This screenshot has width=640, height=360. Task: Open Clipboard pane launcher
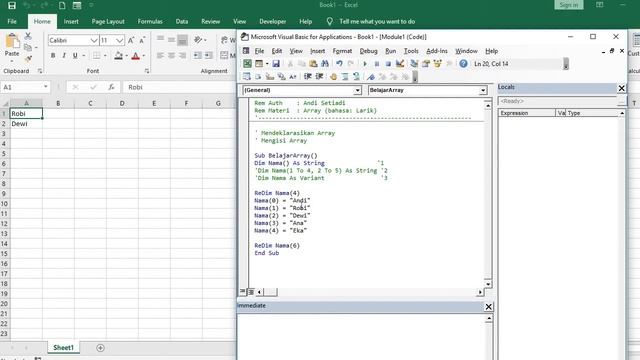40,71
